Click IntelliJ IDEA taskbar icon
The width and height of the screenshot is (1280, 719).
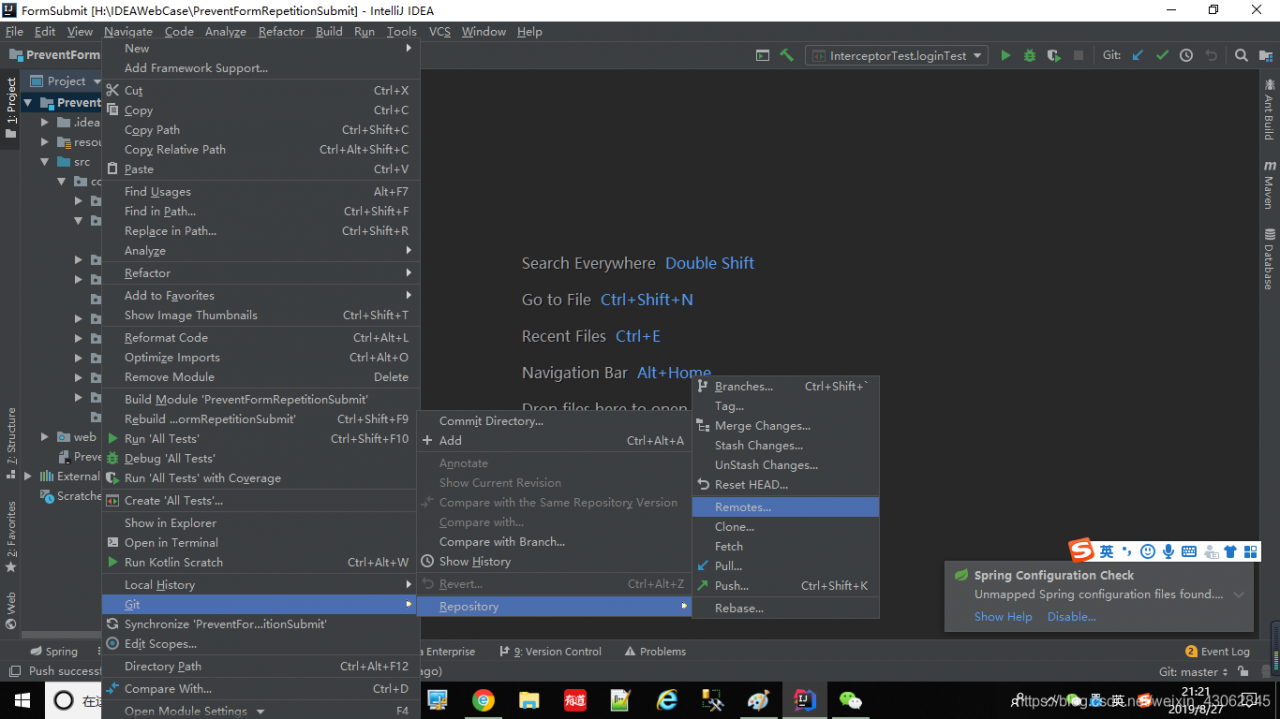pyautogui.click(x=805, y=700)
